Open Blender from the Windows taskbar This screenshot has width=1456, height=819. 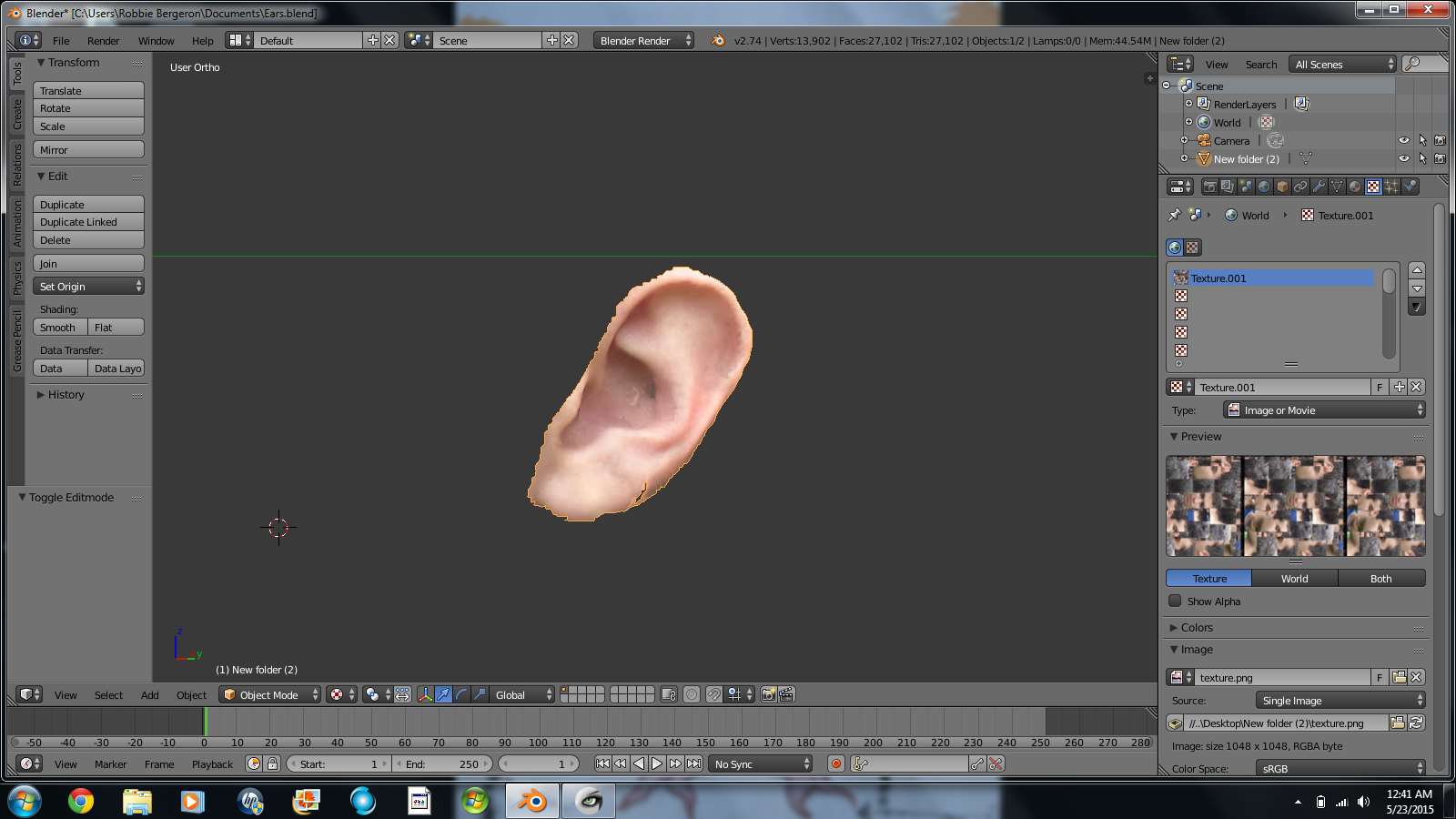[532, 801]
